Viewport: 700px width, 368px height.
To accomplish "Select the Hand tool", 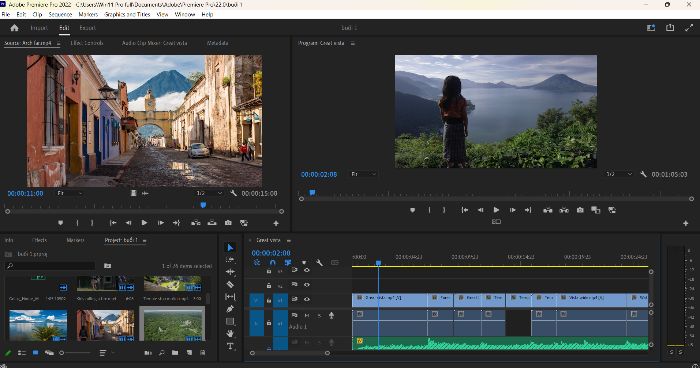I will 230,333.
